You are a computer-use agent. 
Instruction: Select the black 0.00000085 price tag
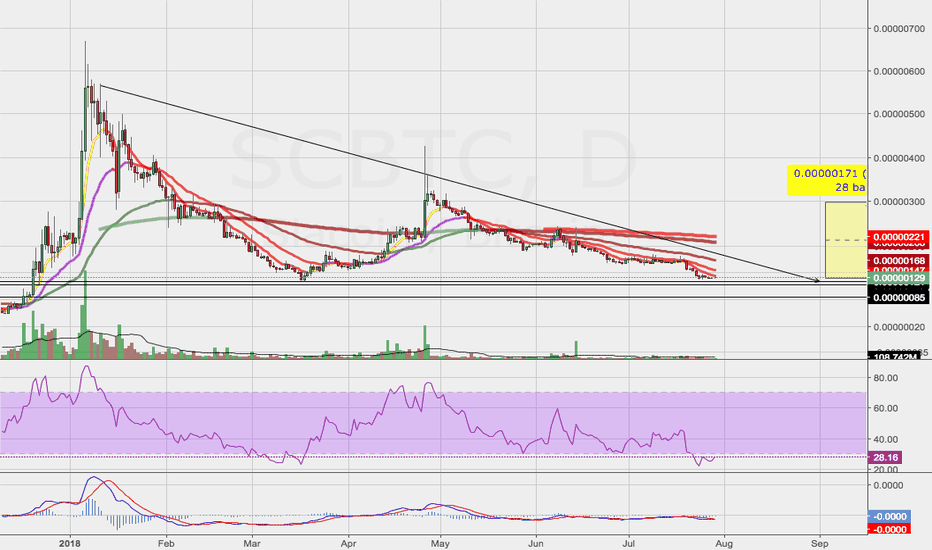[898, 297]
